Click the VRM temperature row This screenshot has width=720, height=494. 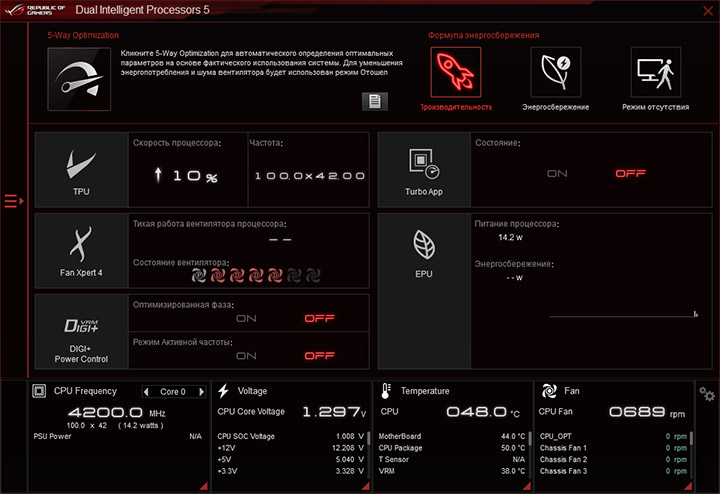pos(452,471)
